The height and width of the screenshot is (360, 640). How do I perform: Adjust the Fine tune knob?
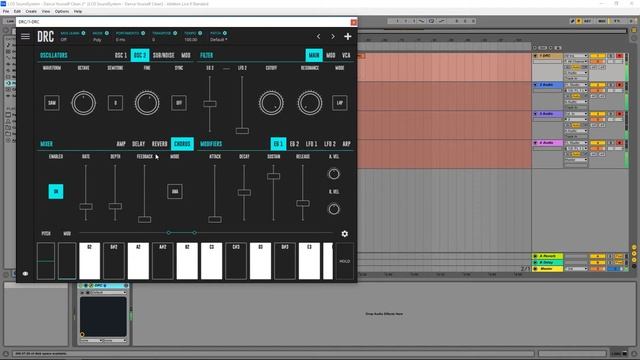point(147,103)
